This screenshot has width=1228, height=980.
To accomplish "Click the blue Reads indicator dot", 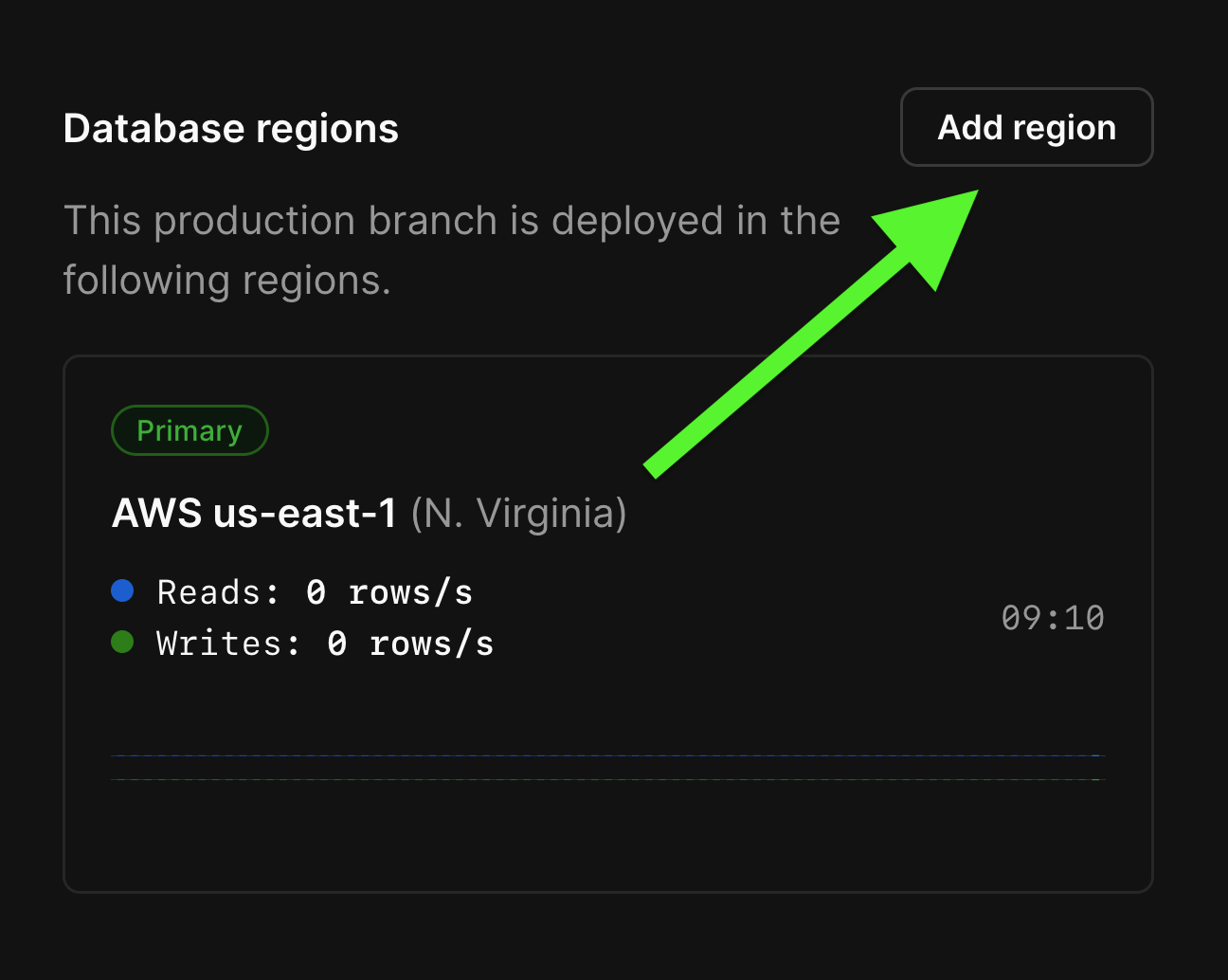I will (122, 590).
